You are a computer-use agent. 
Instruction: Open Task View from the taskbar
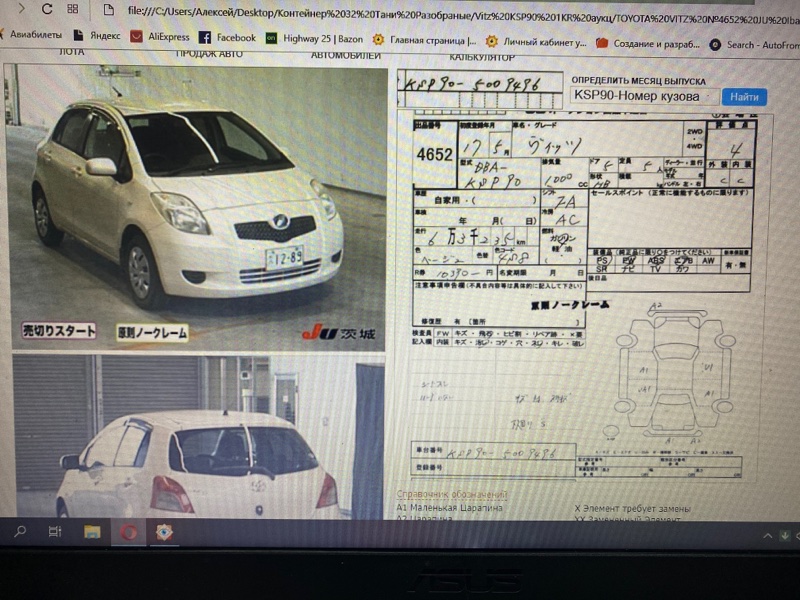coord(55,532)
